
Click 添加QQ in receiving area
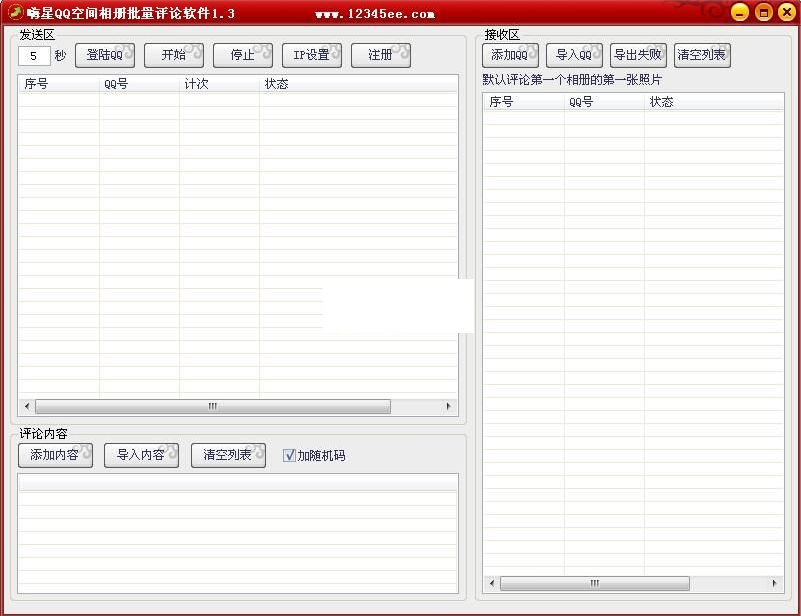click(510, 55)
